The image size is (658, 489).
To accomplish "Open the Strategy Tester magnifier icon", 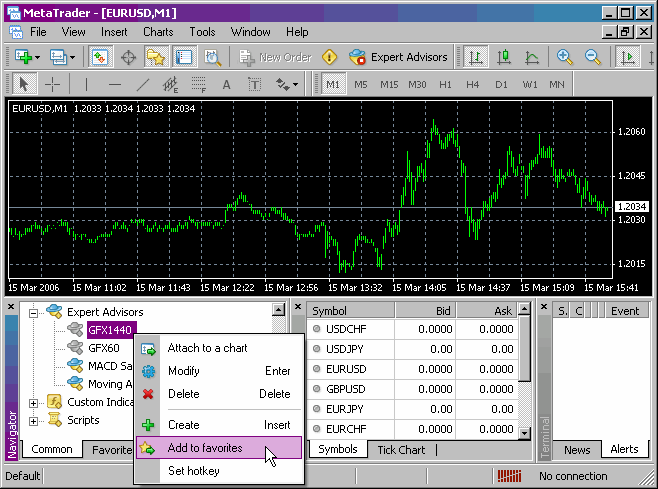I will (212, 57).
